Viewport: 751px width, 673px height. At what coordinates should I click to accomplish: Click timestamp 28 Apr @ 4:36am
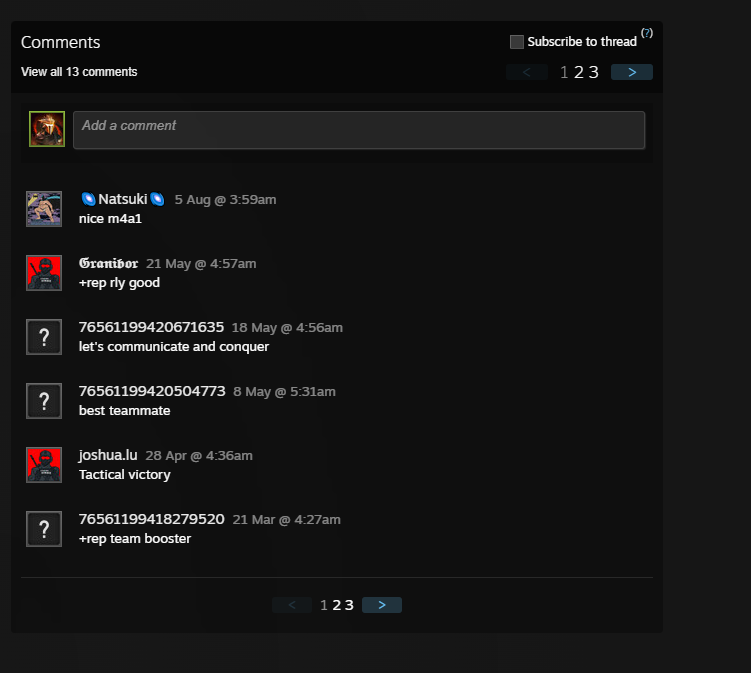click(199, 456)
